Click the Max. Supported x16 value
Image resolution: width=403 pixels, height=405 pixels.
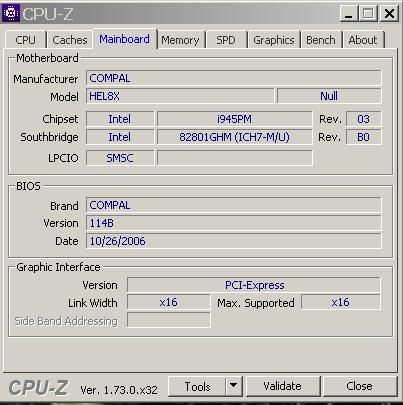coord(340,302)
